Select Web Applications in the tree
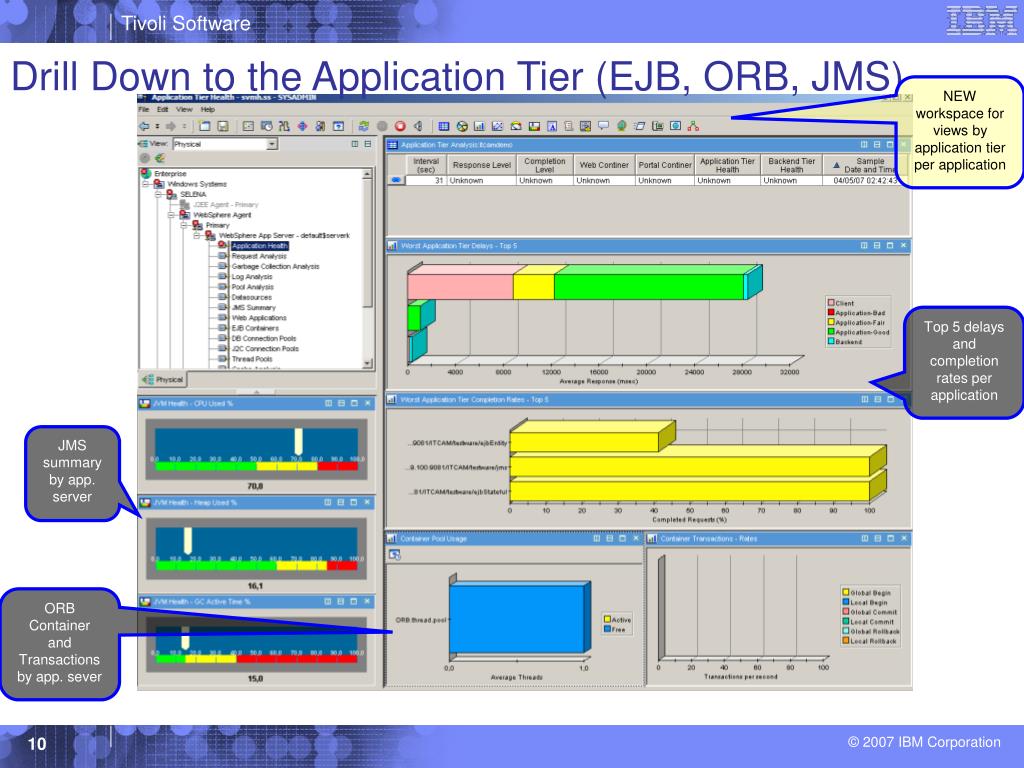The width and height of the screenshot is (1024, 768). pos(259,318)
